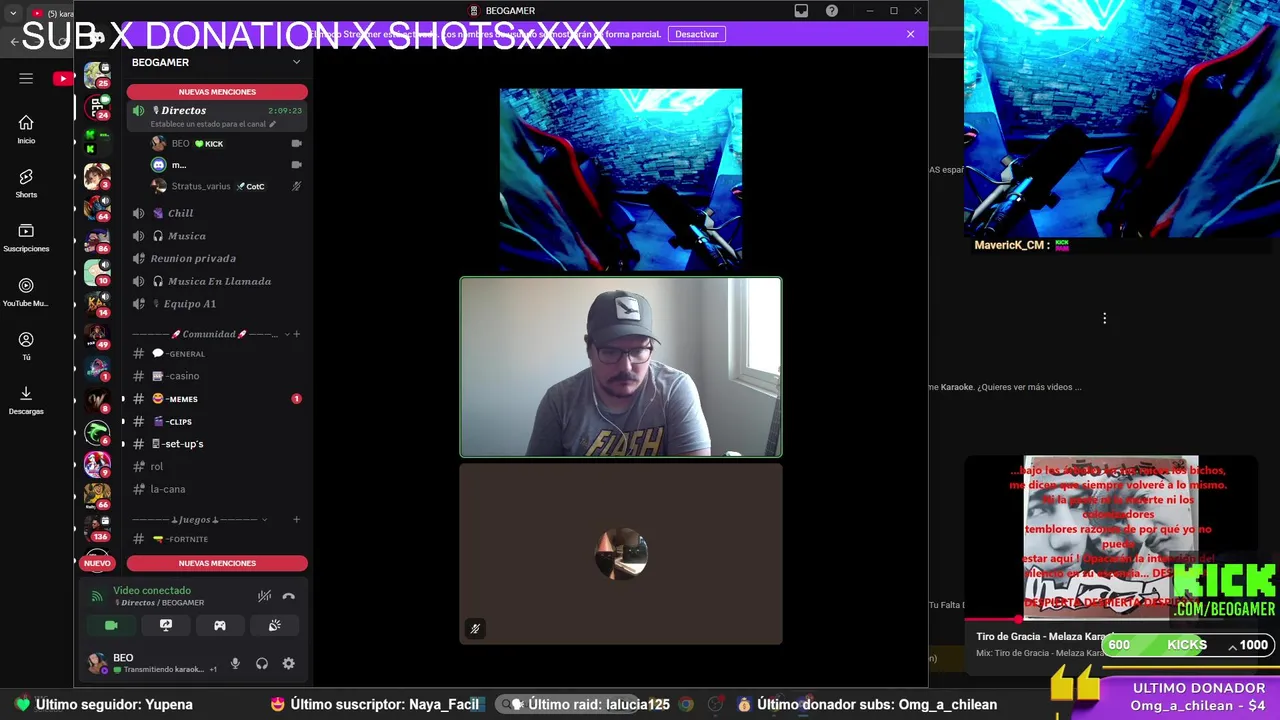Open YouTube Suscripciones

pos(26,236)
